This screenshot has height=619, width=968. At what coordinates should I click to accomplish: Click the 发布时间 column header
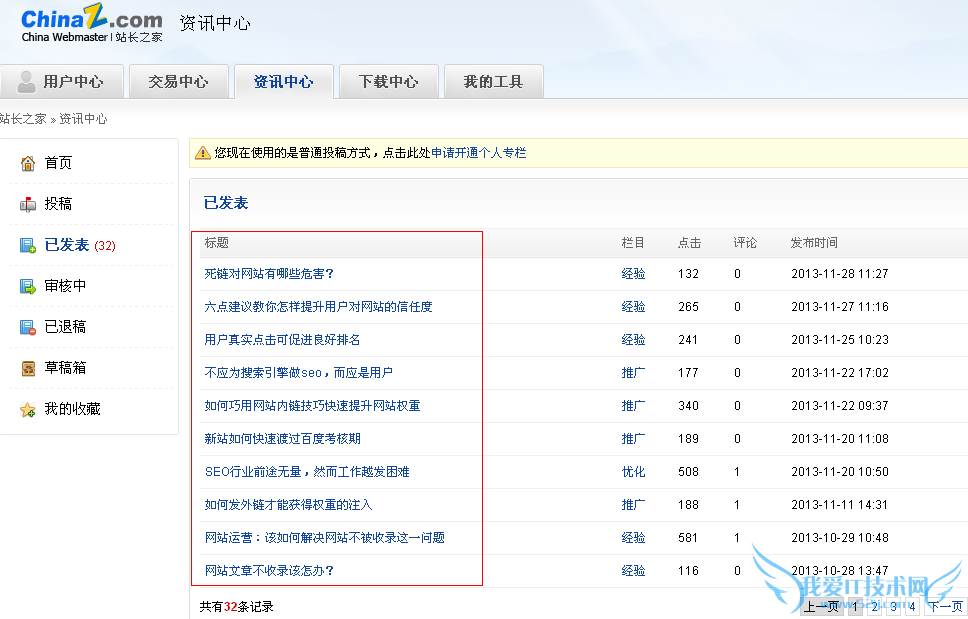(814, 243)
